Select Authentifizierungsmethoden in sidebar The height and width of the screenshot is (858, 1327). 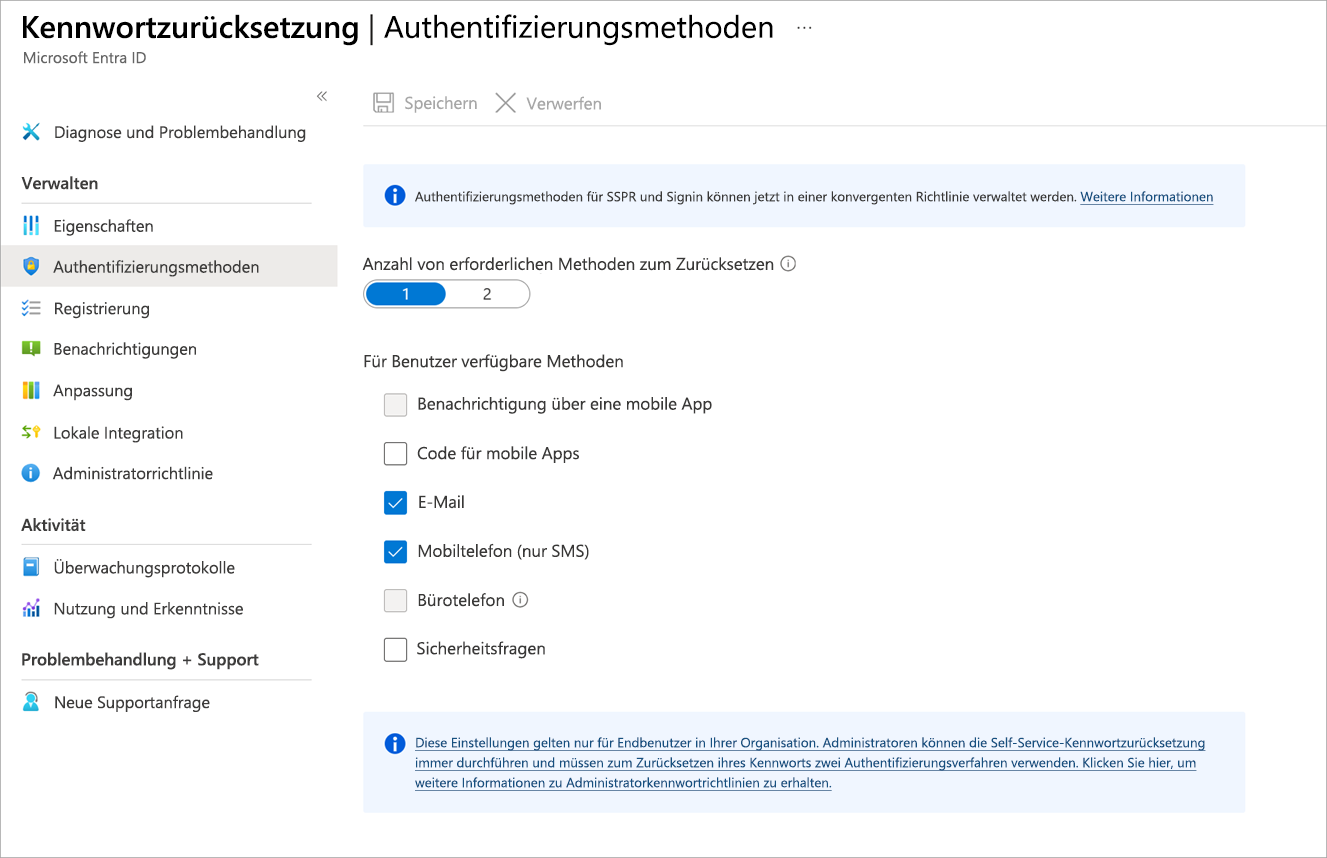tap(169, 267)
